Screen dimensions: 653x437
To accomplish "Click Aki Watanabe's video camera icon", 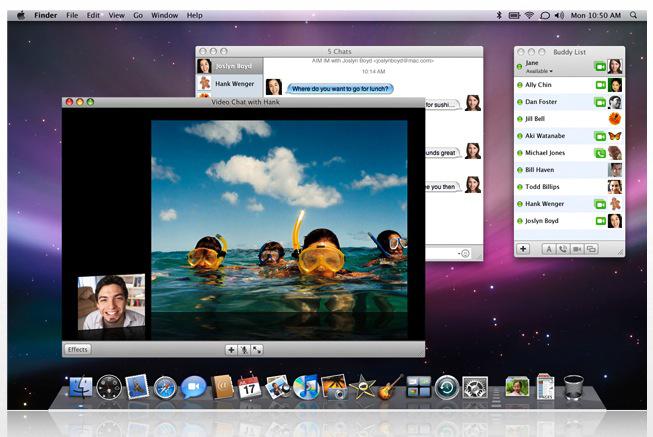I will click(x=600, y=136).
